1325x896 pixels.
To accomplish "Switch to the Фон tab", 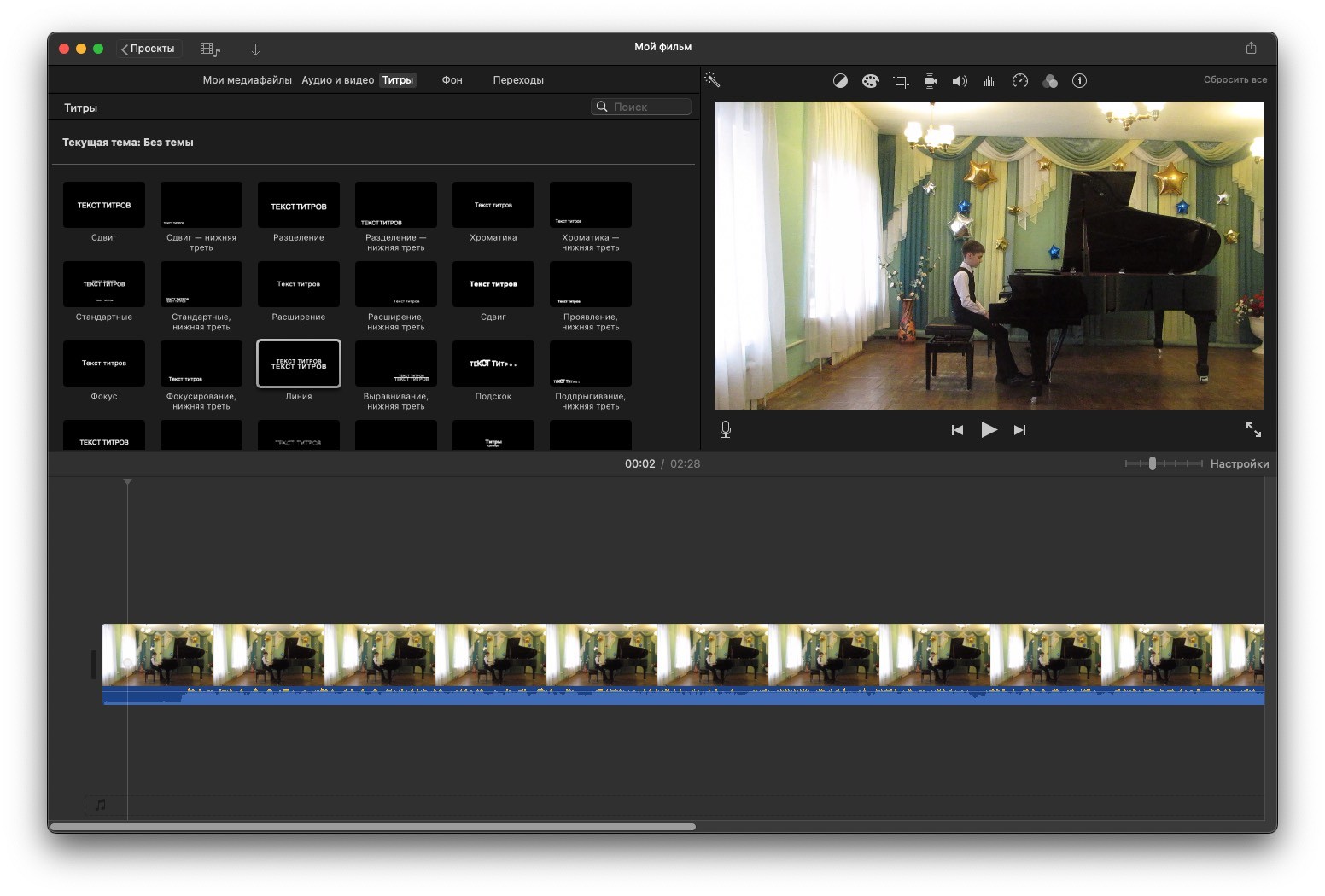I will coord(452,80).
